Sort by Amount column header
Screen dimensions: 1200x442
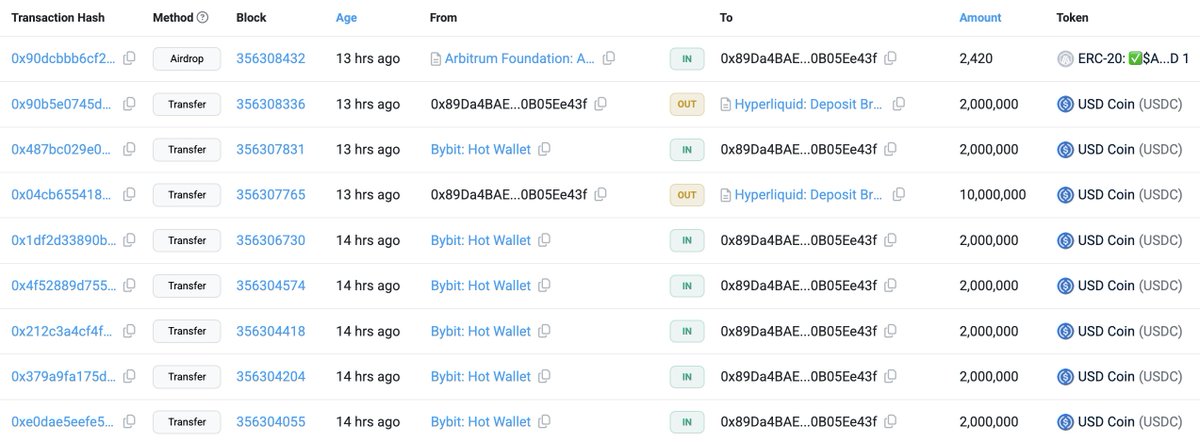pyautogui.click(x=980, y=18)
